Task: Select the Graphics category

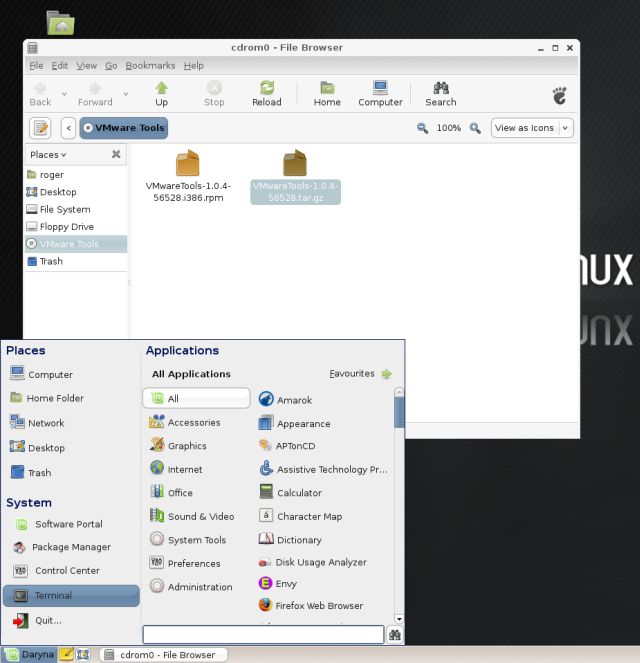Action: pos(178,445)
